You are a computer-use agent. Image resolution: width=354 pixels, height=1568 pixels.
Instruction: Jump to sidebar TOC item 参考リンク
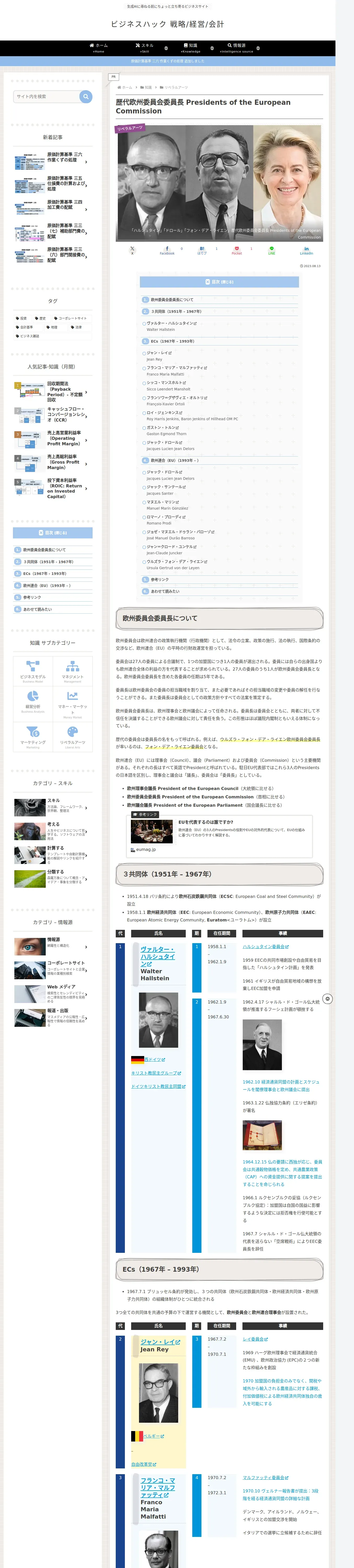pyautogui.click(x=32, y=597)
